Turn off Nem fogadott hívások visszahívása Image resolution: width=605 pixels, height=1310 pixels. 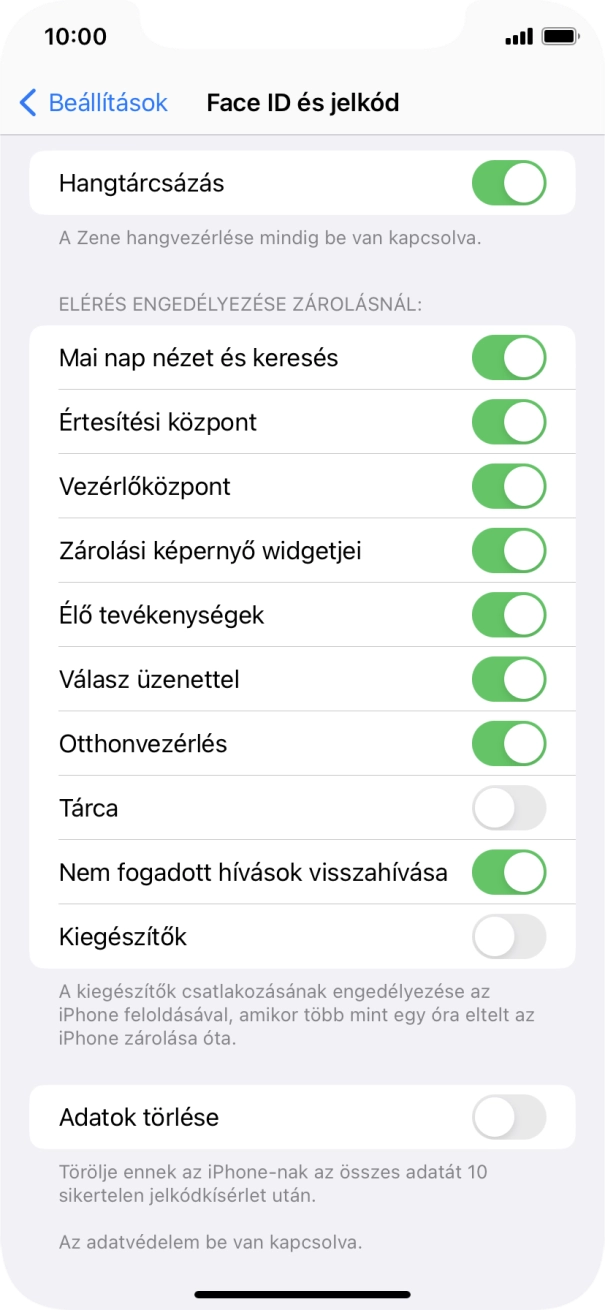tap(508, 872)
